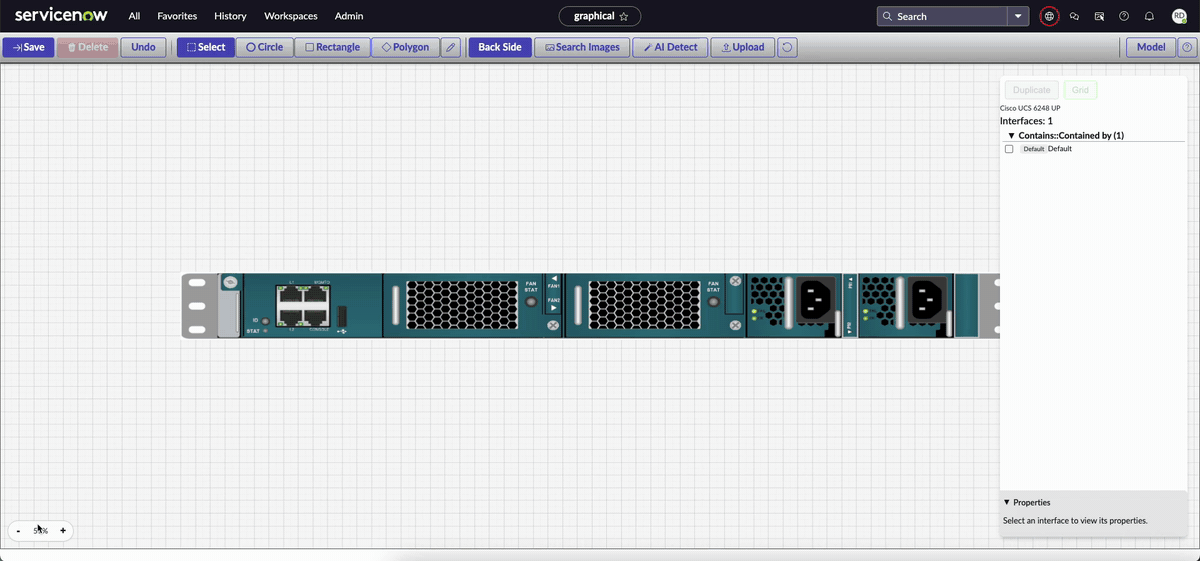Click the global Search field
This screenshot has height=561, width=1200.
click(942, 16)
